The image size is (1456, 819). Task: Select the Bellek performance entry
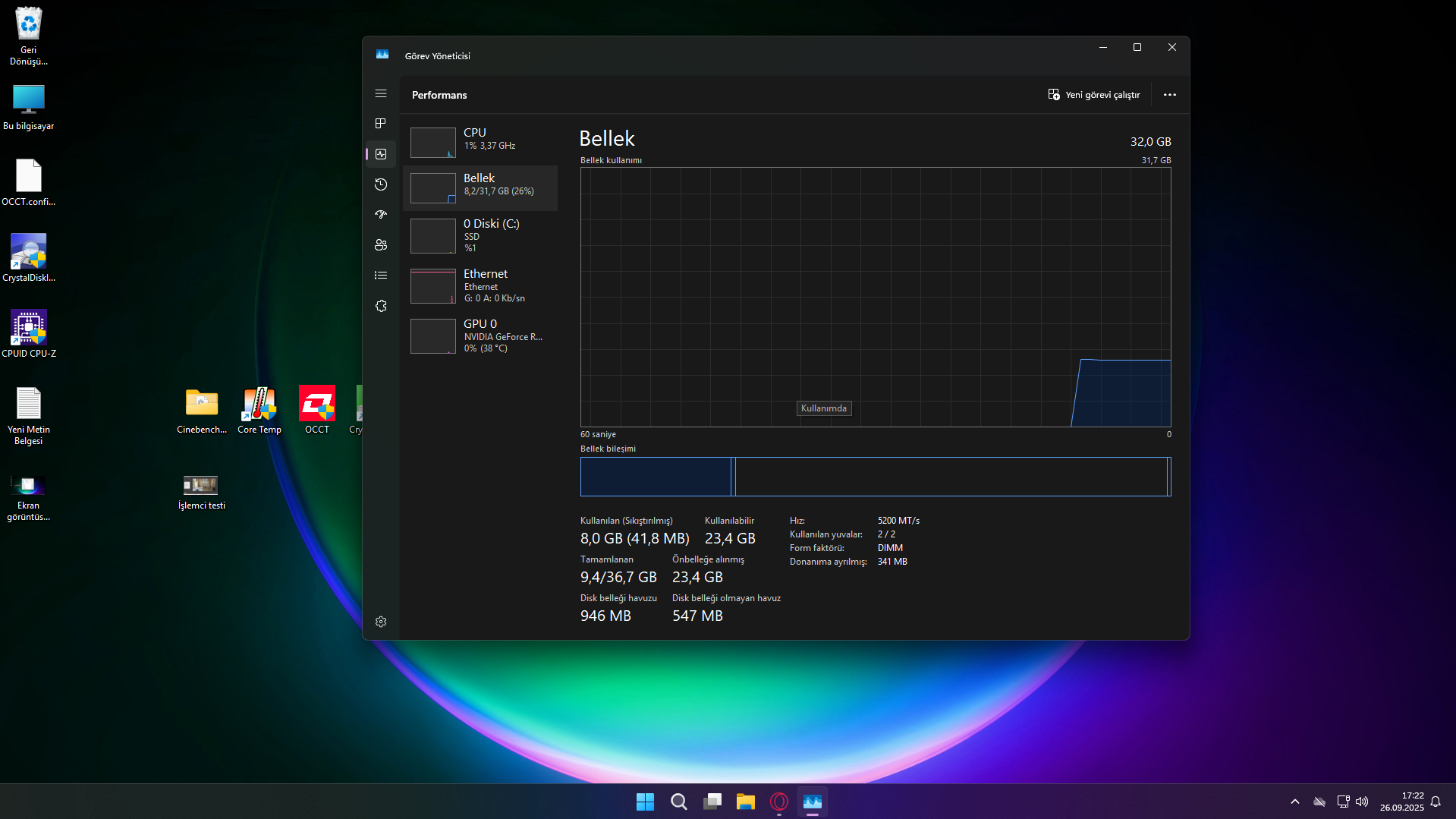pyautogui.click(x=480, y=187)
